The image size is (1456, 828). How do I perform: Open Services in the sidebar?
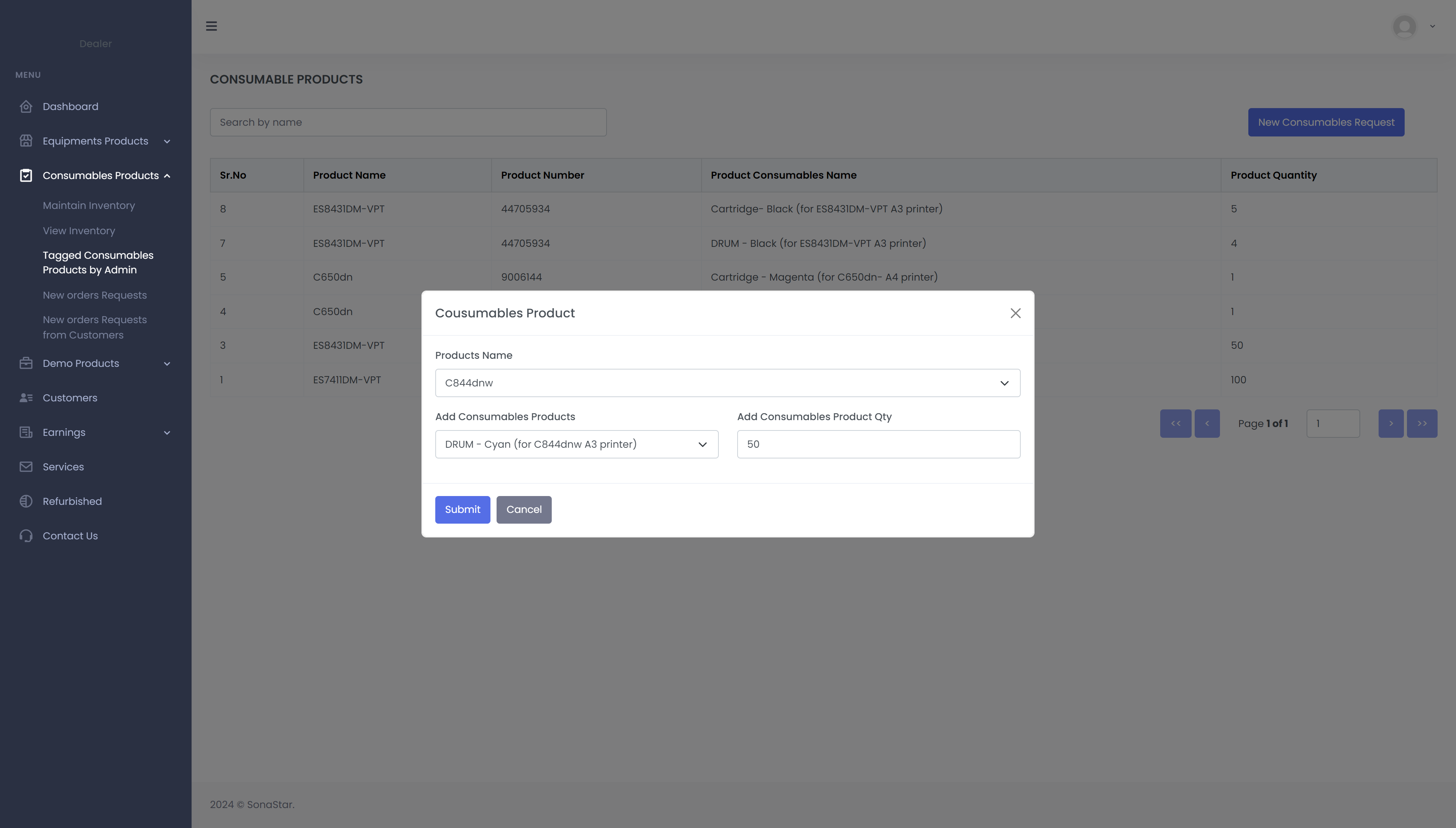click(x=63, y=467)
